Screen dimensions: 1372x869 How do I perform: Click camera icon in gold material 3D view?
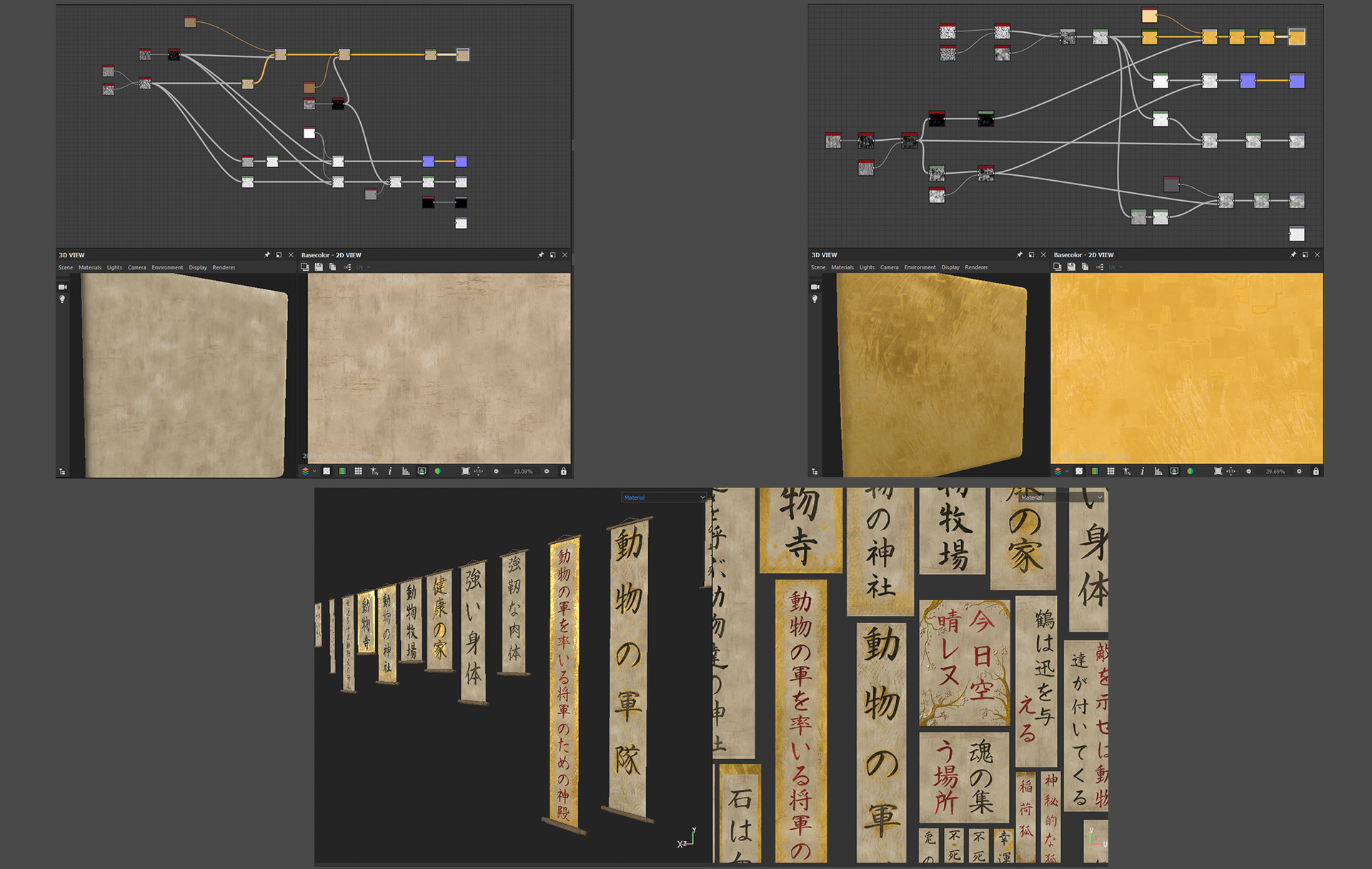(x=815, y=287)
